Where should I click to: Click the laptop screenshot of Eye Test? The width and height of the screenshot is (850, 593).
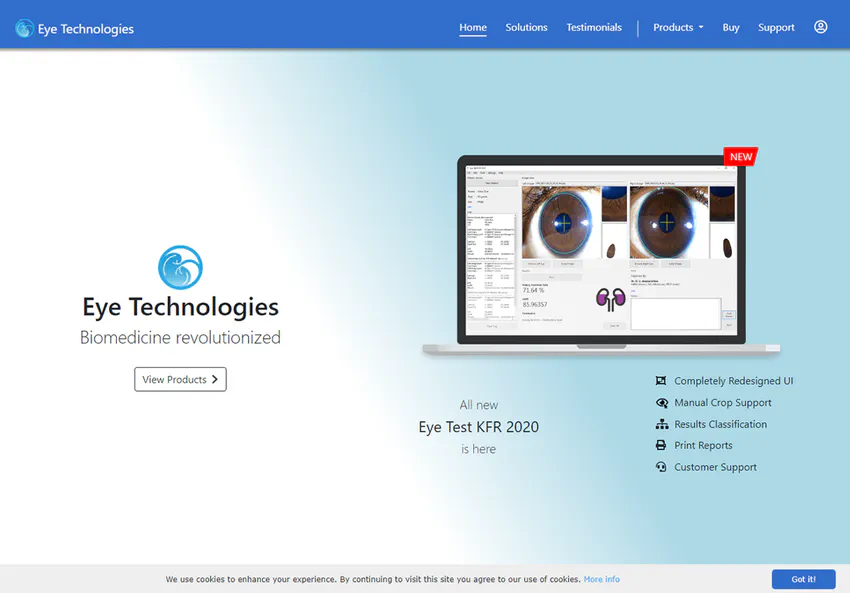pos(600,255)
